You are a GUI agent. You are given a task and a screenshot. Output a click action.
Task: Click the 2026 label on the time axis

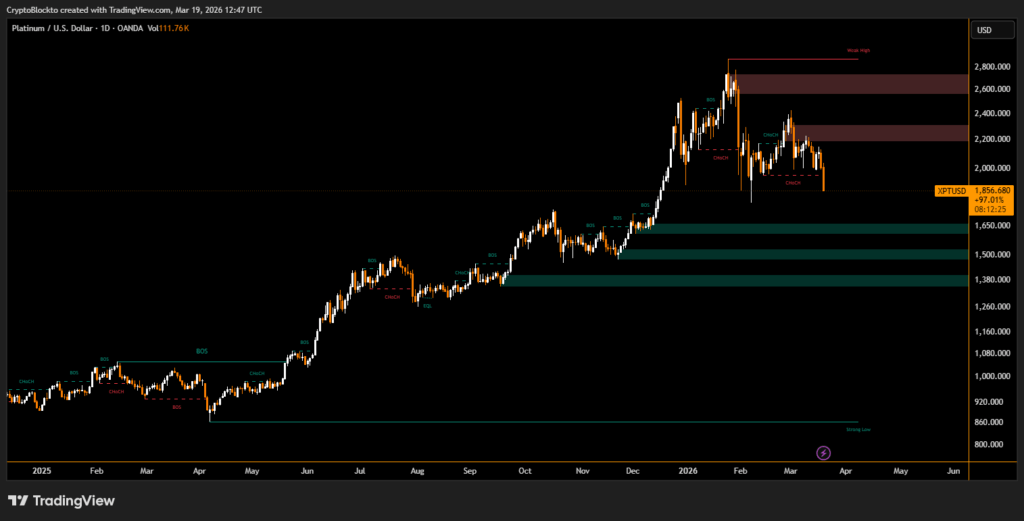(686, 469)
